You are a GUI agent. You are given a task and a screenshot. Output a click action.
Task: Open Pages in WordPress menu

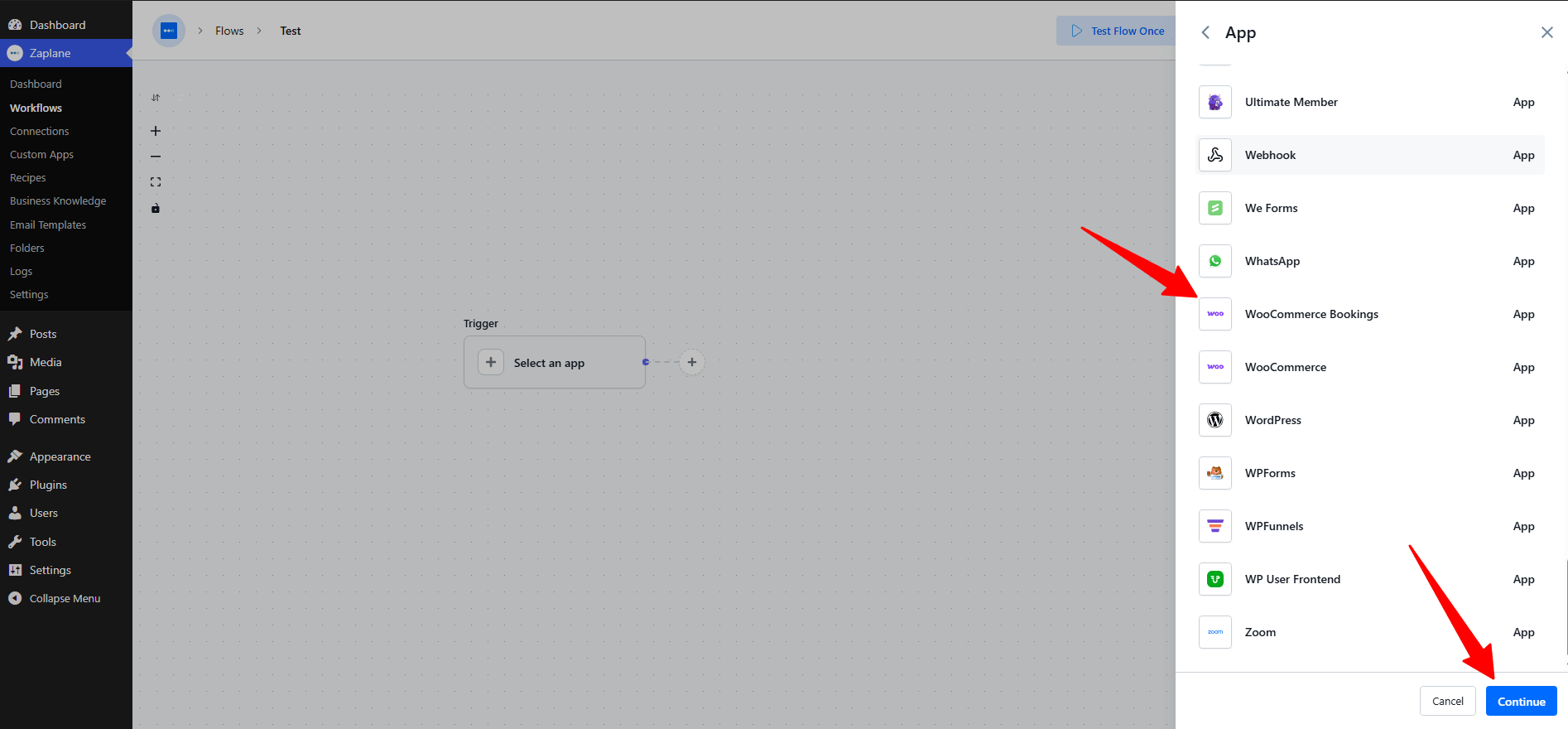click(x=66, y=391)
